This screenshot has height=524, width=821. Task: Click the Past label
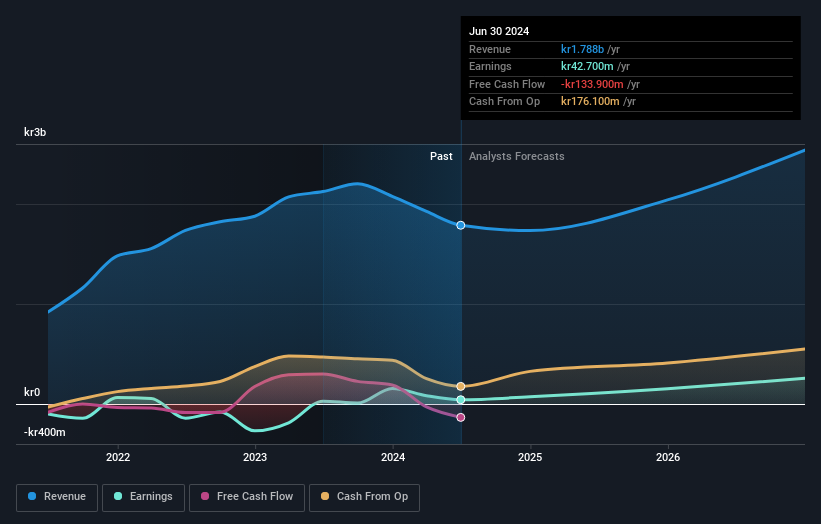(x=441, y=156)
